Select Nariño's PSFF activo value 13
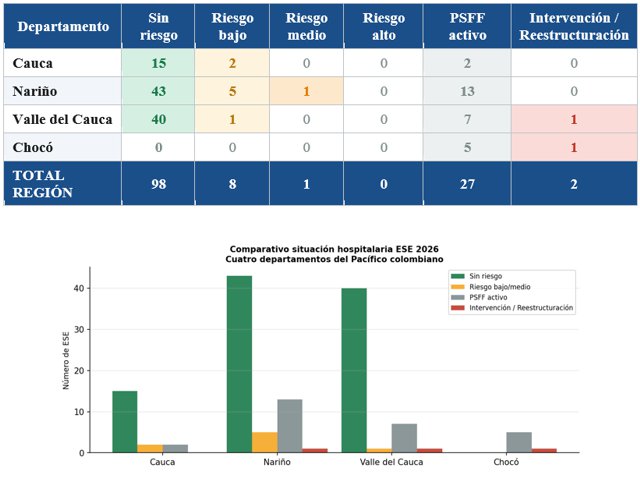640x479 pixels. pos(467,91)
